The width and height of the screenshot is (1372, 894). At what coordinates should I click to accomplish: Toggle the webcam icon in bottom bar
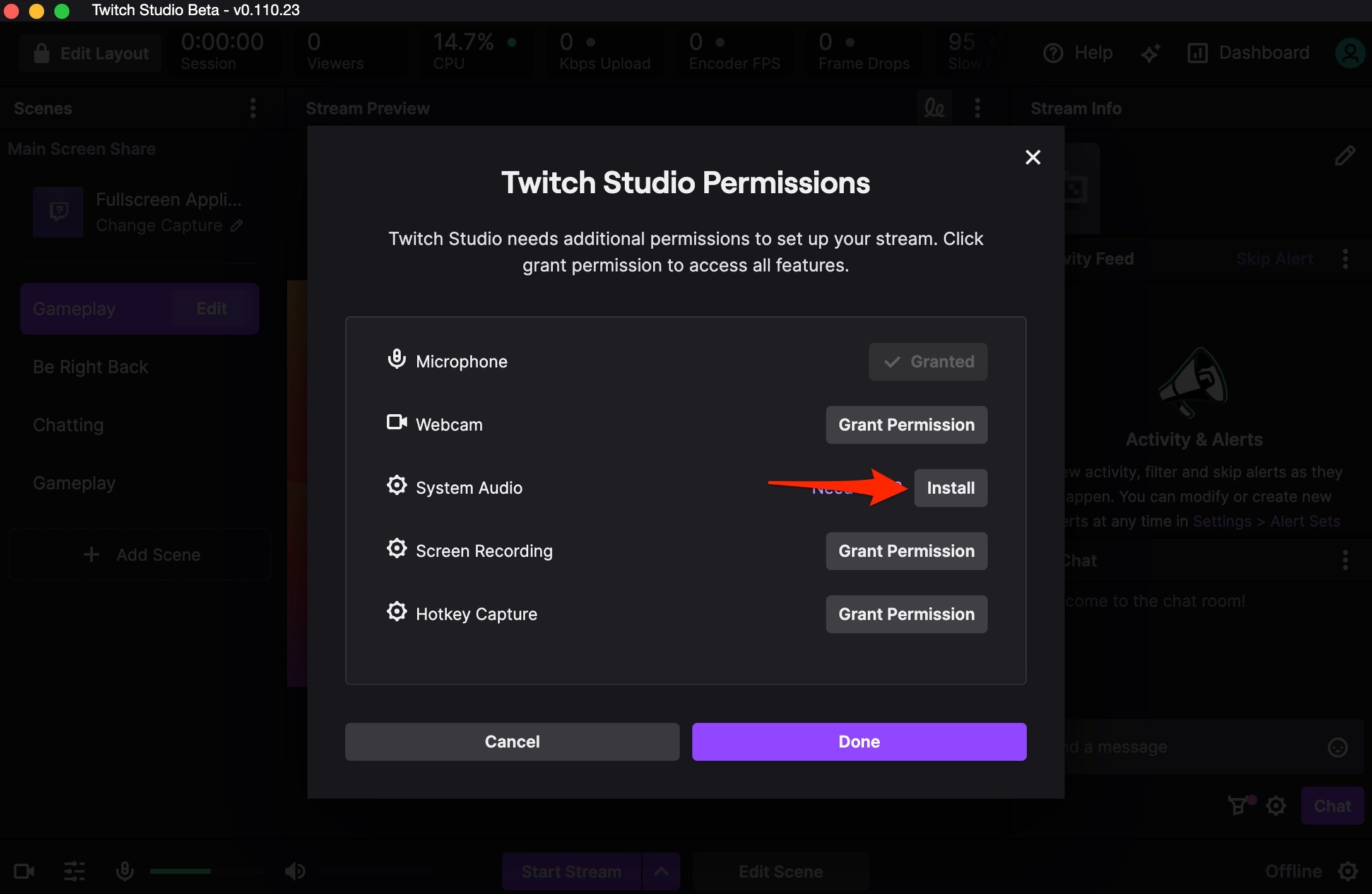tap(24, 872)
